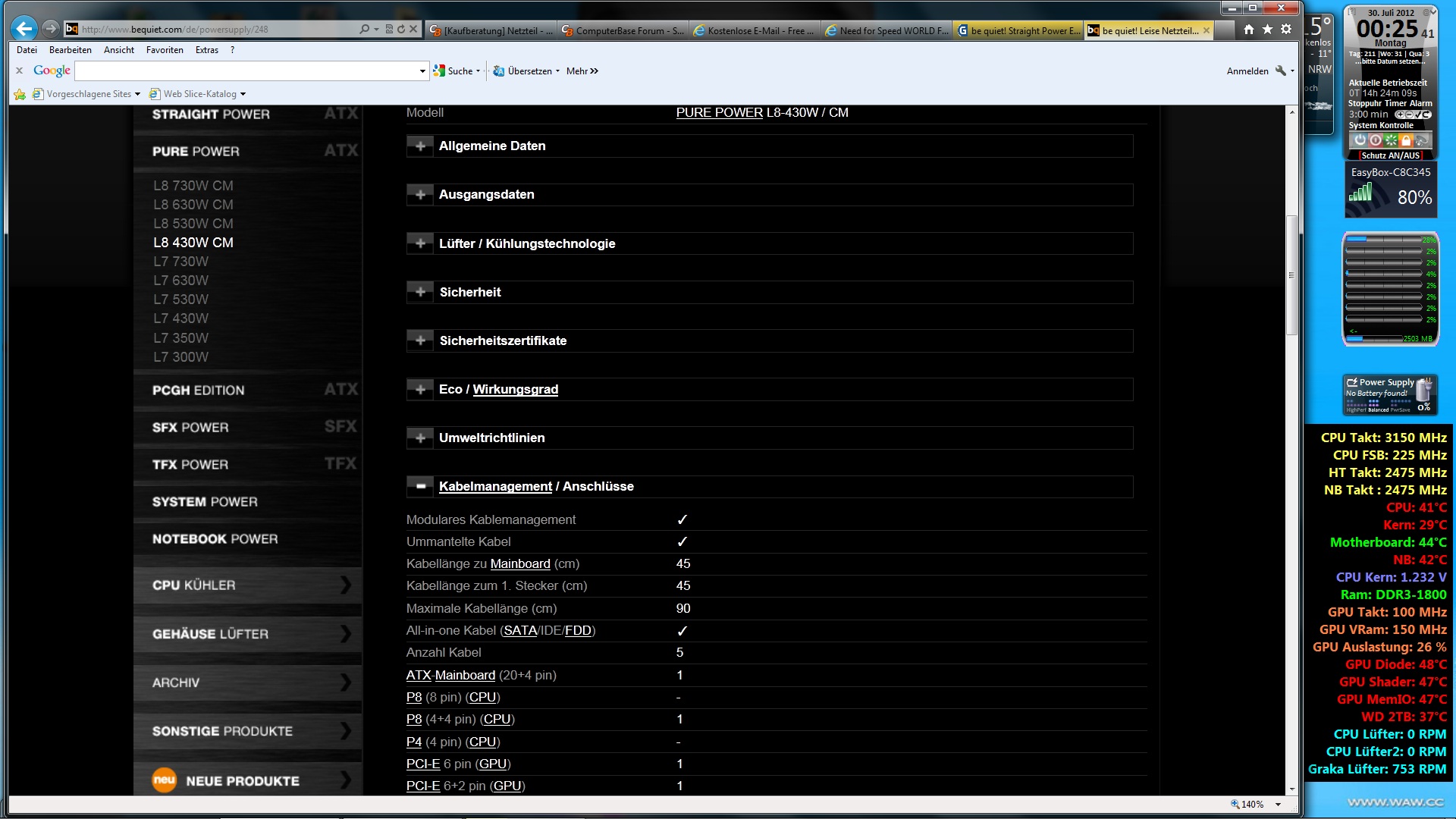Open the Tools gear icon
This screenshot has height=819, width=1456.
[1286, 30]
